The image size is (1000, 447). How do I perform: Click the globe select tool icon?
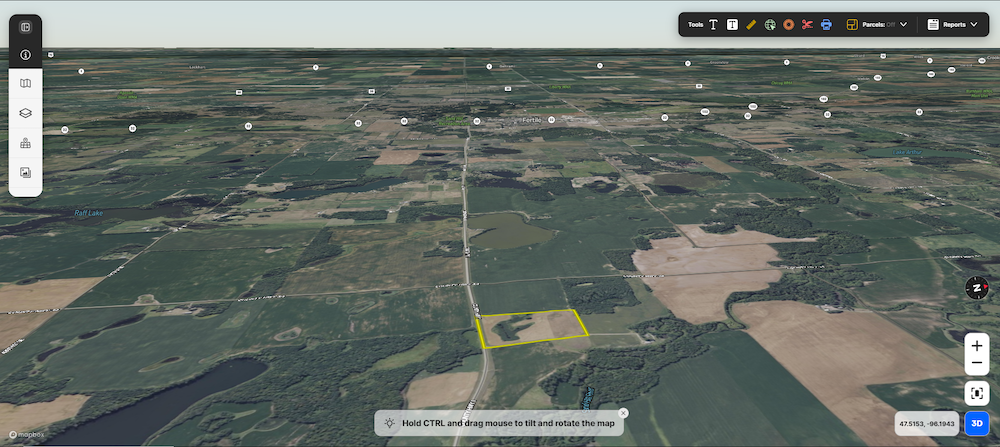click(770, 24)
